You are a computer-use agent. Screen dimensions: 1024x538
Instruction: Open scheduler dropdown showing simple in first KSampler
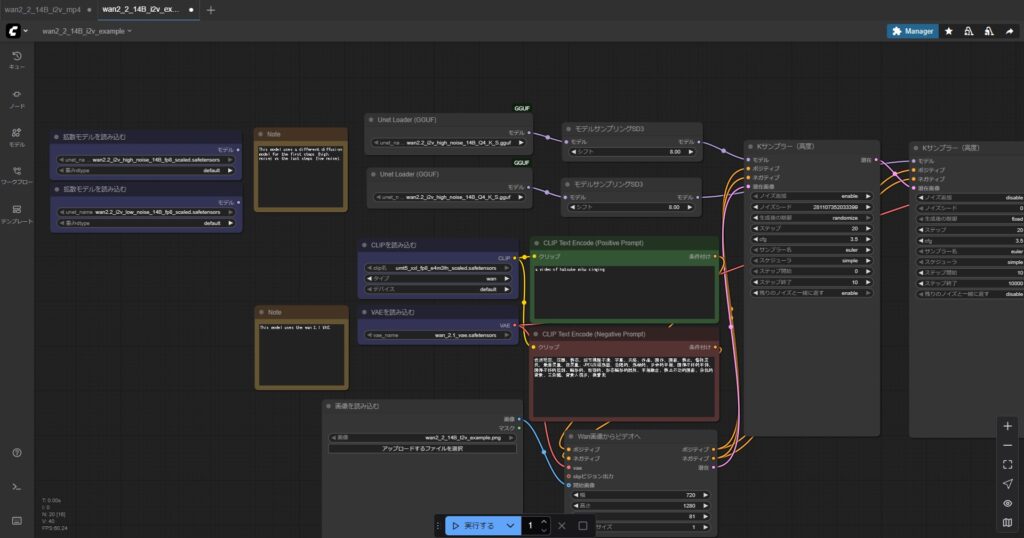point(812,261)
